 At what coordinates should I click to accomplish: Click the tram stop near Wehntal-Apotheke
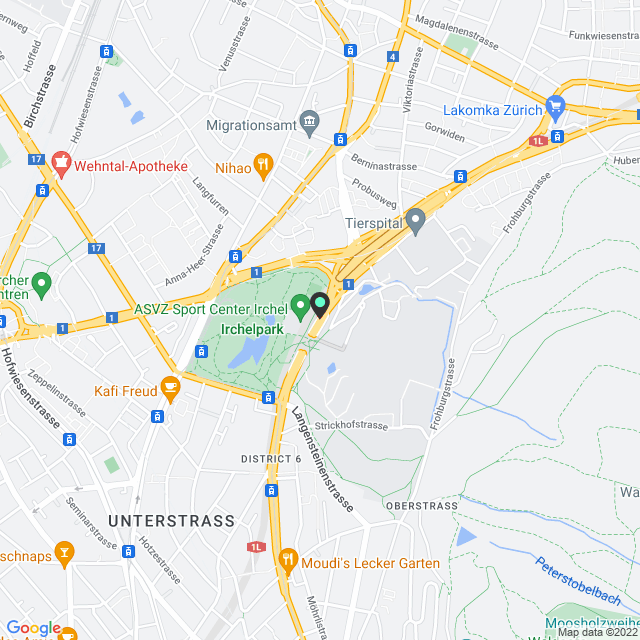pos(42,190)
